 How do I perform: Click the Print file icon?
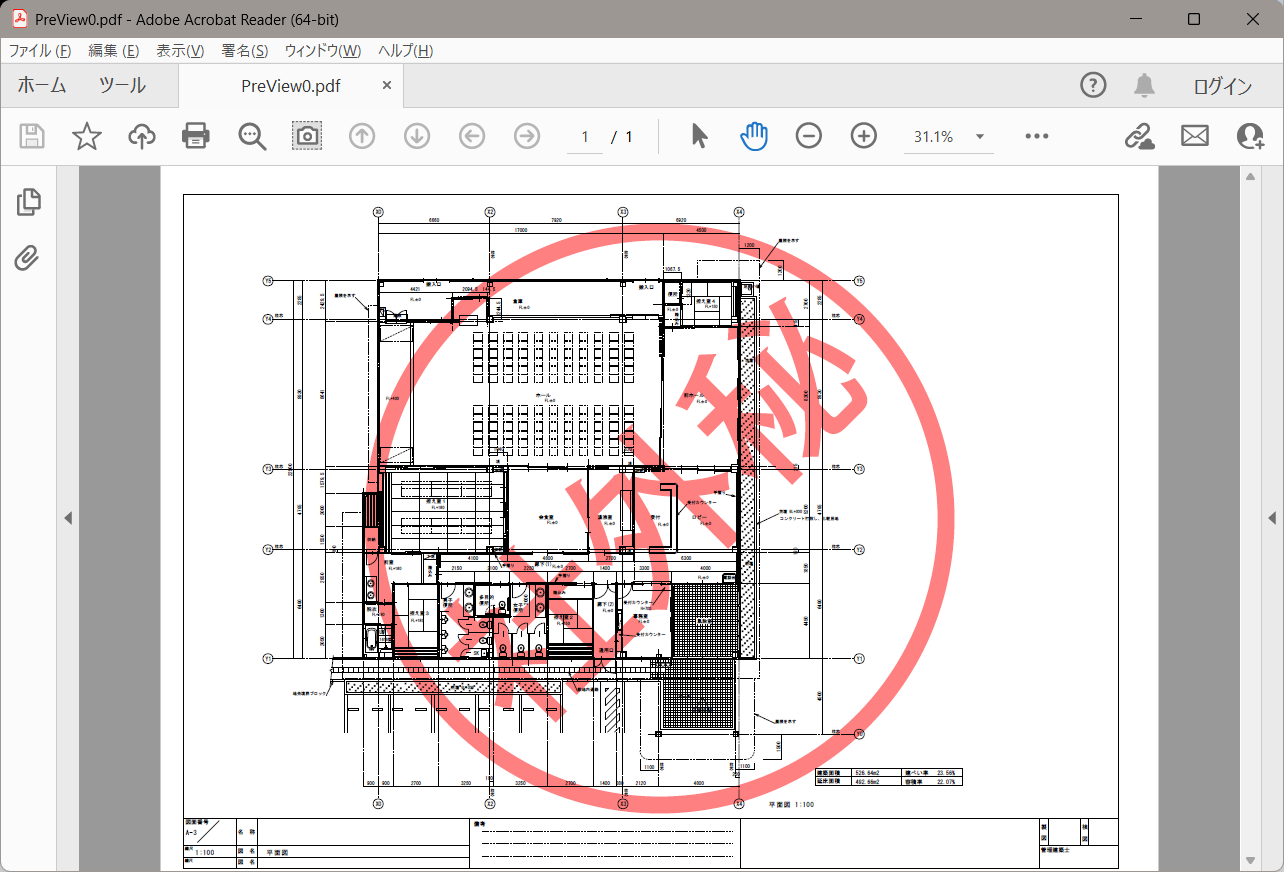(x=196, y=137)
